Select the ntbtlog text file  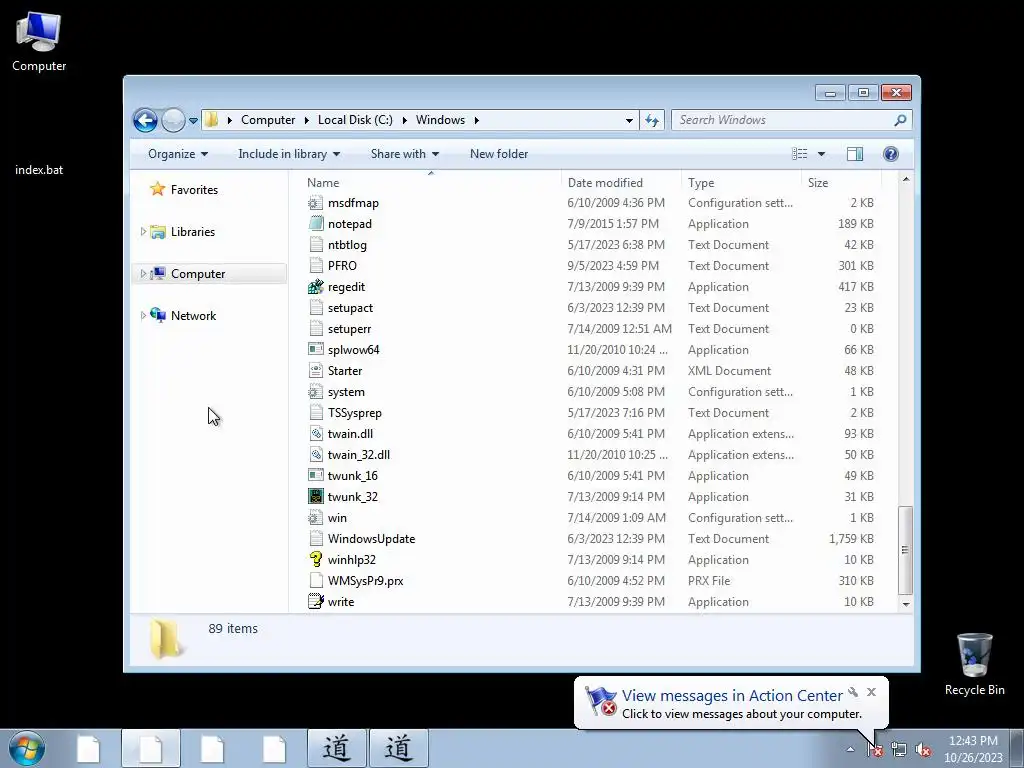coord(347,245)
